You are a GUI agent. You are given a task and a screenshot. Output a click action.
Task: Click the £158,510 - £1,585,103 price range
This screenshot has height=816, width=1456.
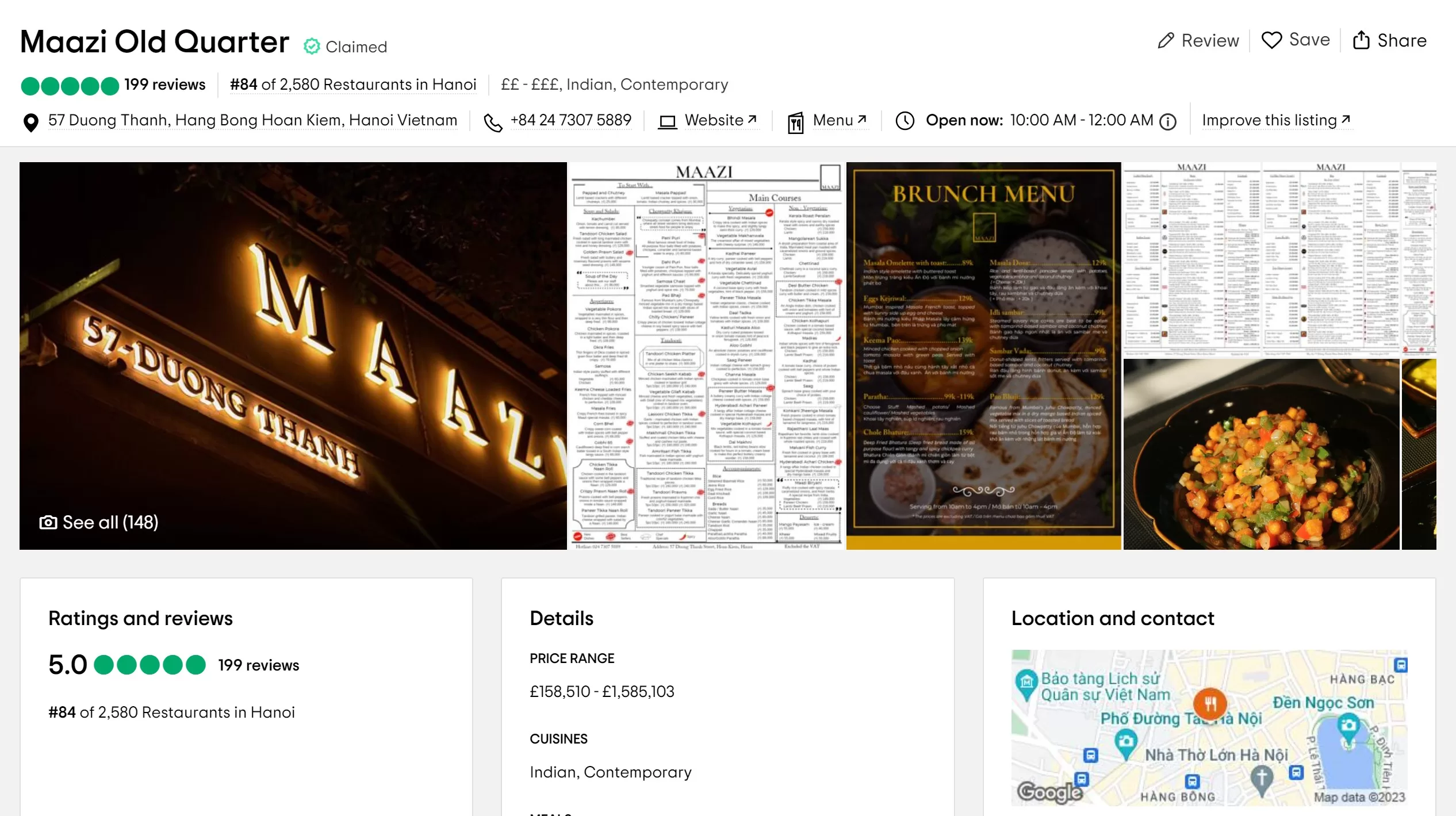tap(601, 692)
